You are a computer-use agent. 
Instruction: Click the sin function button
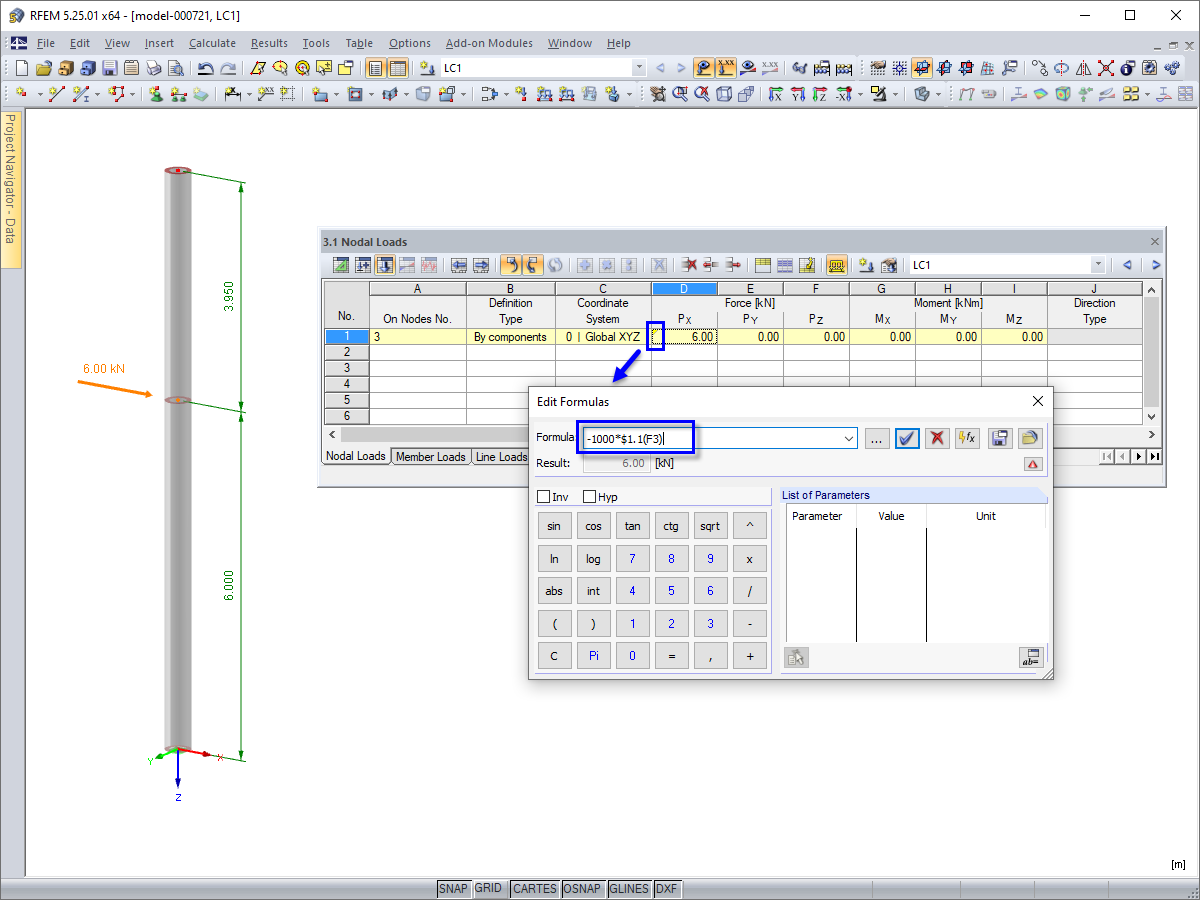pyautogui.click(x=554, y=526)
